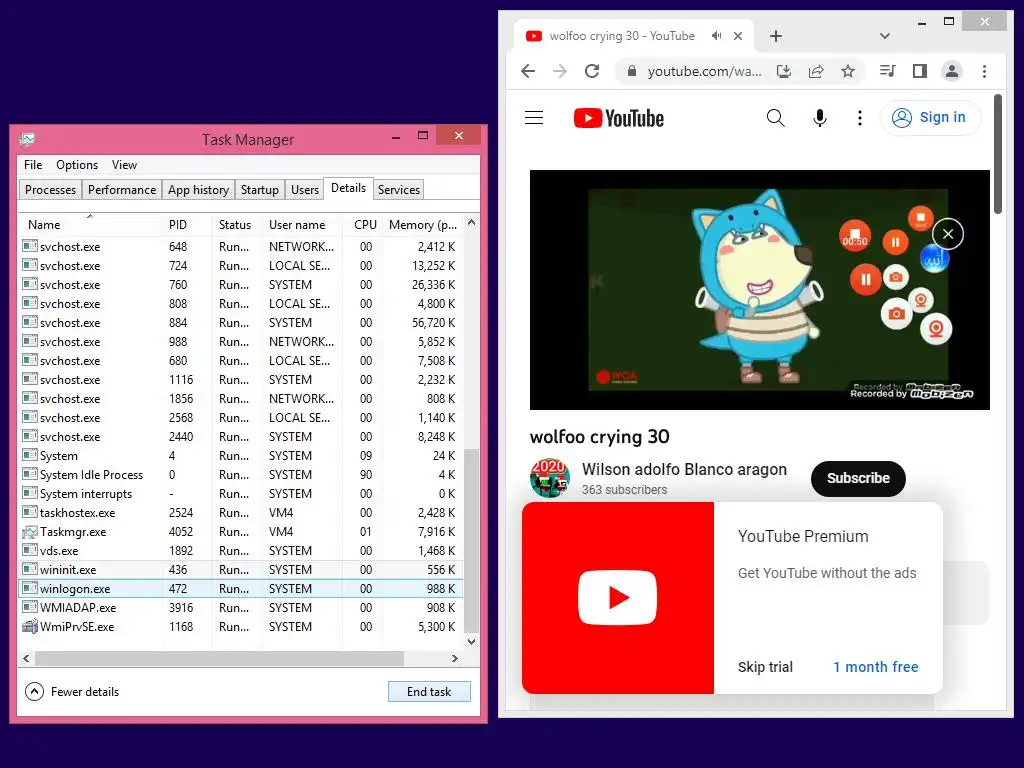1024x768 pixels.
Task: Click the lock icon in address bar
Action: tap(632, 71)
